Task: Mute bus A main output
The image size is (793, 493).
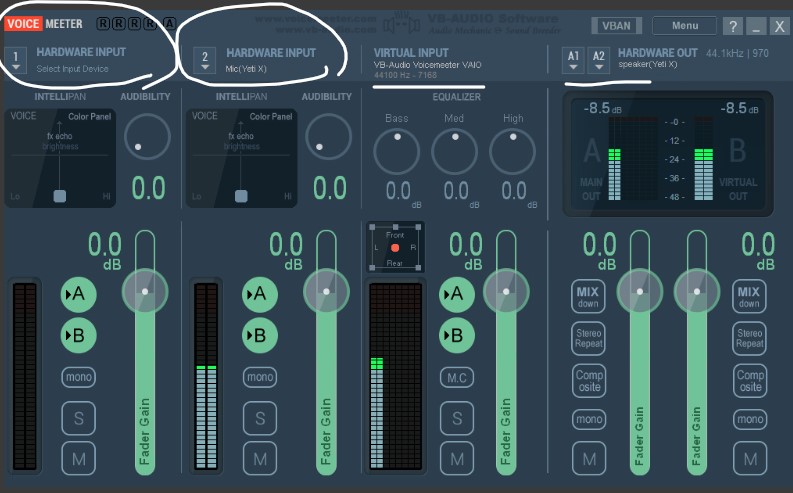Action: 589,459
